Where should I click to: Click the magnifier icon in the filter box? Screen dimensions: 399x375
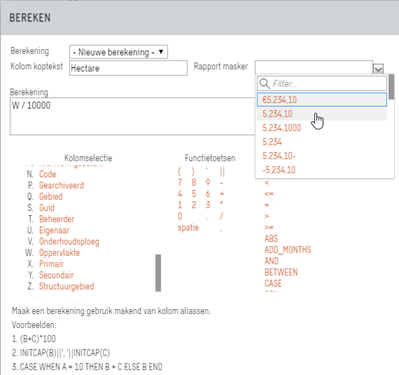[264, 83]
